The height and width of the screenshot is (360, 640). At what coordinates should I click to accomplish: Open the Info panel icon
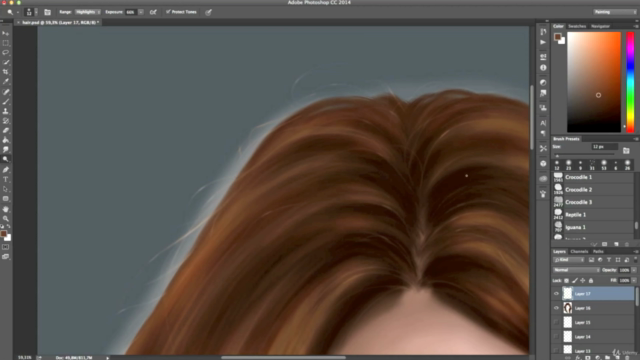pos(543,68)
